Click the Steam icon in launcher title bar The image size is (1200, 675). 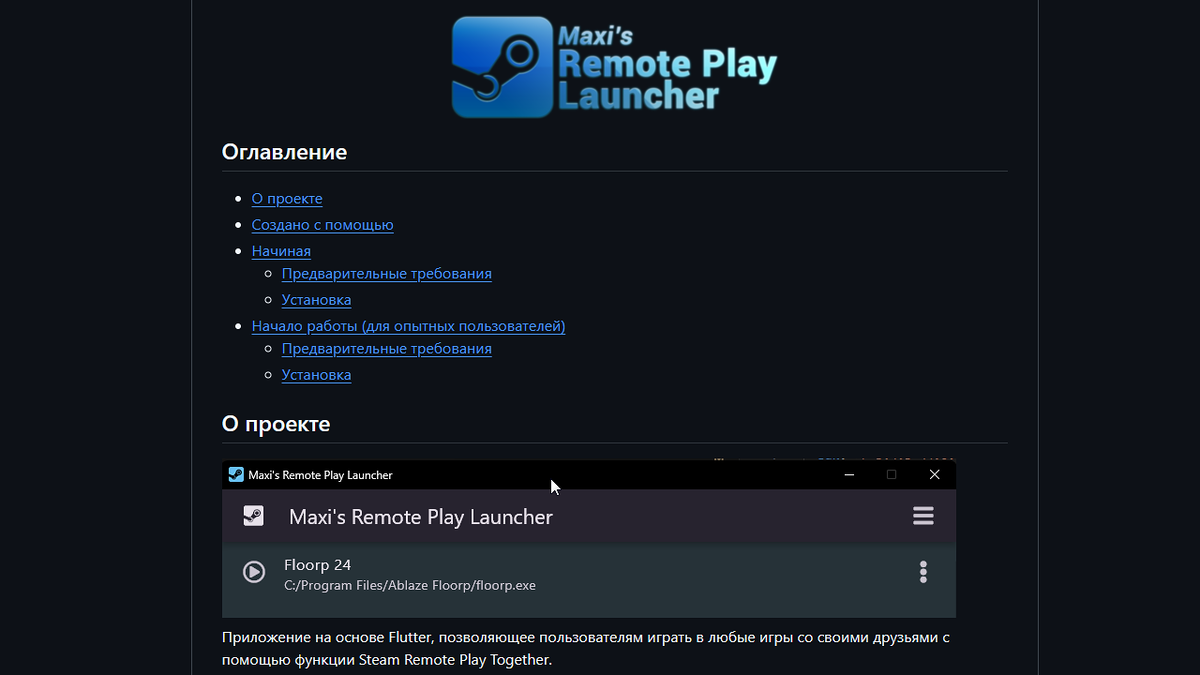point(236,475)
